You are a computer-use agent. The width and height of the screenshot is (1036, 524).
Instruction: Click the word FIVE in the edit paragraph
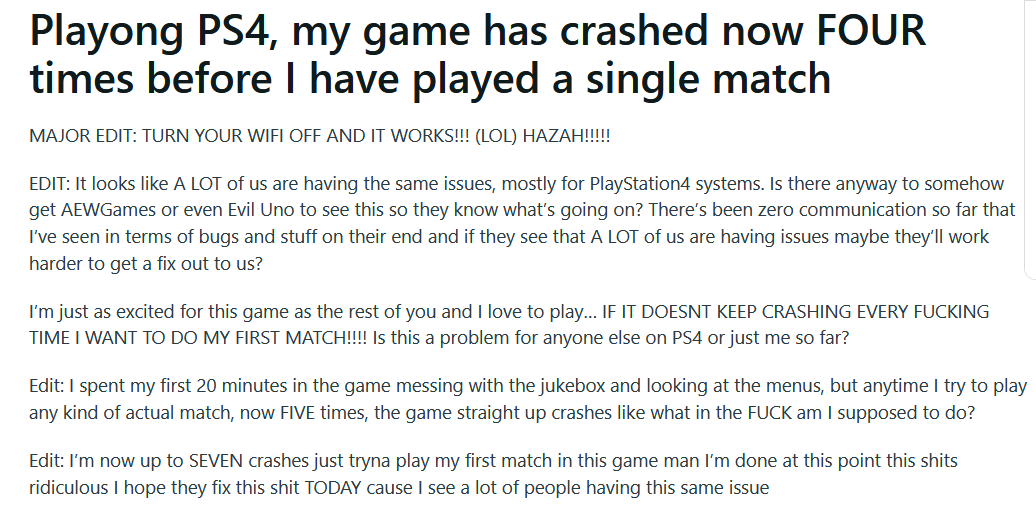pyautogui.click(x=298, y=413)
